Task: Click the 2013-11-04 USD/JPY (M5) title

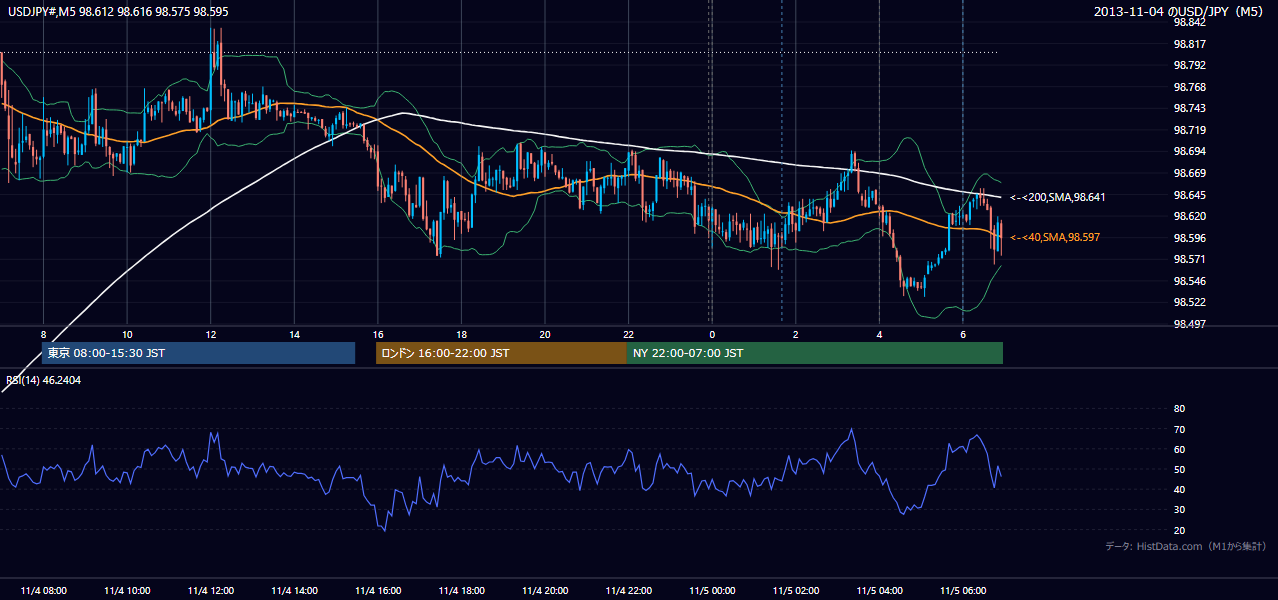Action: 1180,11
